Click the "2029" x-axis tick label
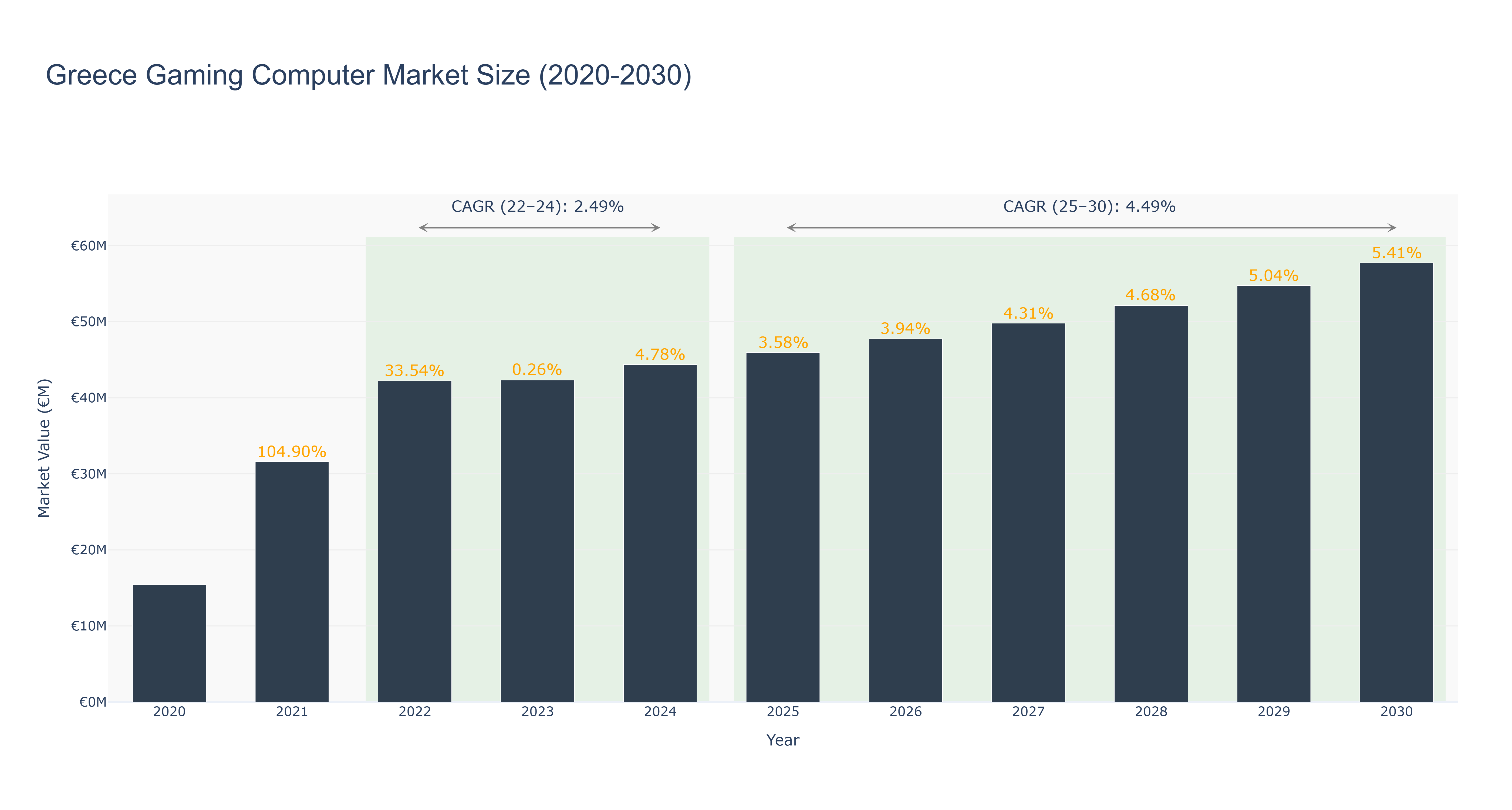Screen dimensions: 1512x810 tap(1273, 712)
